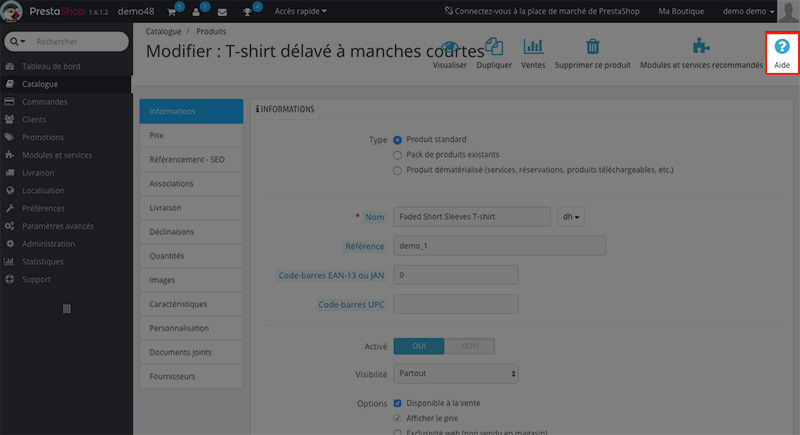The height and width of the screenshot is (435, 800).
Task: Click the Aide help icon
Action: pos(782,47)
